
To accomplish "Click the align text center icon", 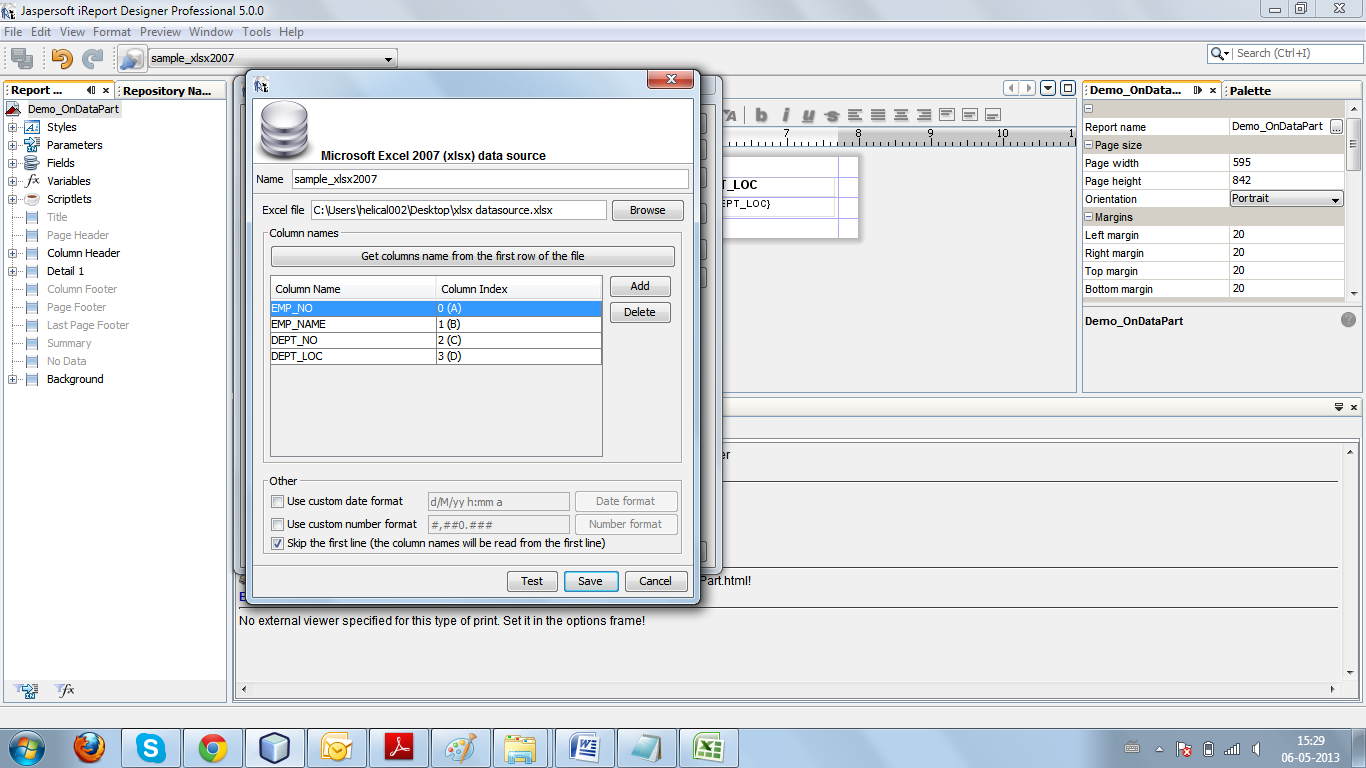I will tap(901, 115).
